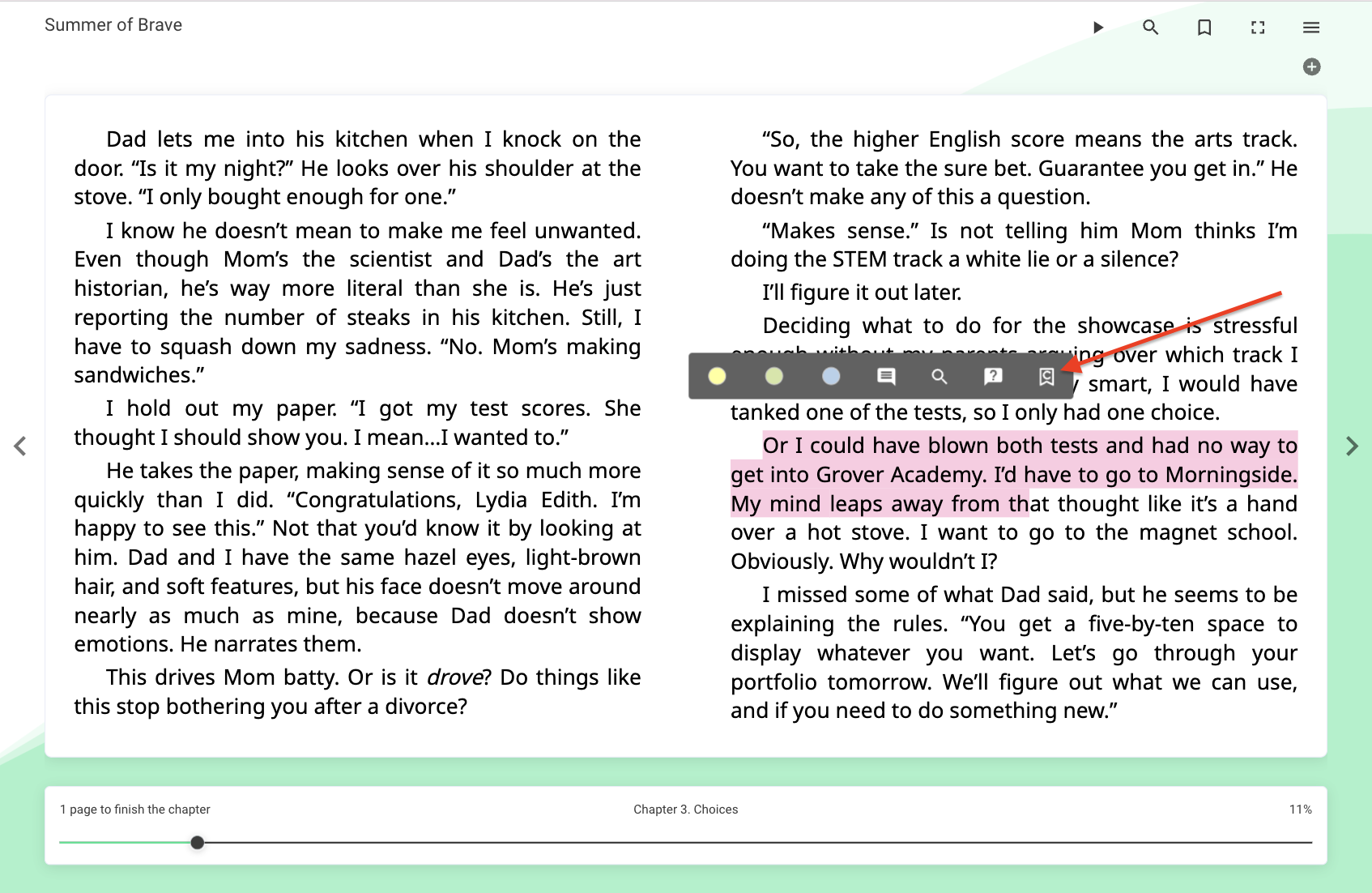Screen dimensions: 1372x893
Task: Enter fullscreen reading mode
Action: coord(1258,28)
